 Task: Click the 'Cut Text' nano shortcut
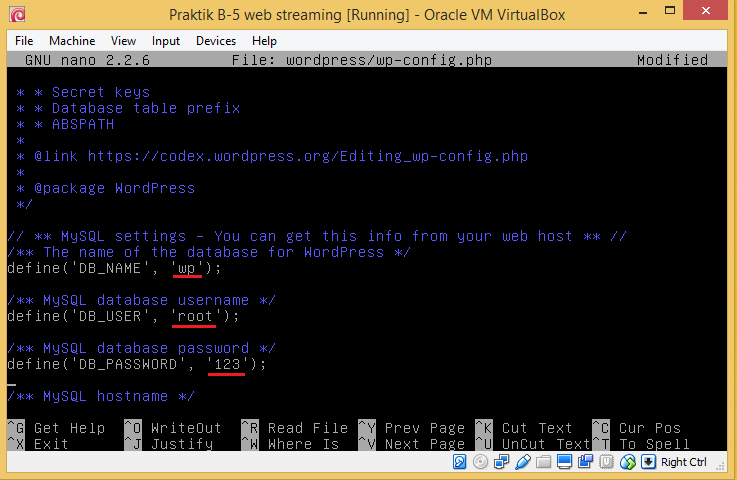click(x=524, y=428)
